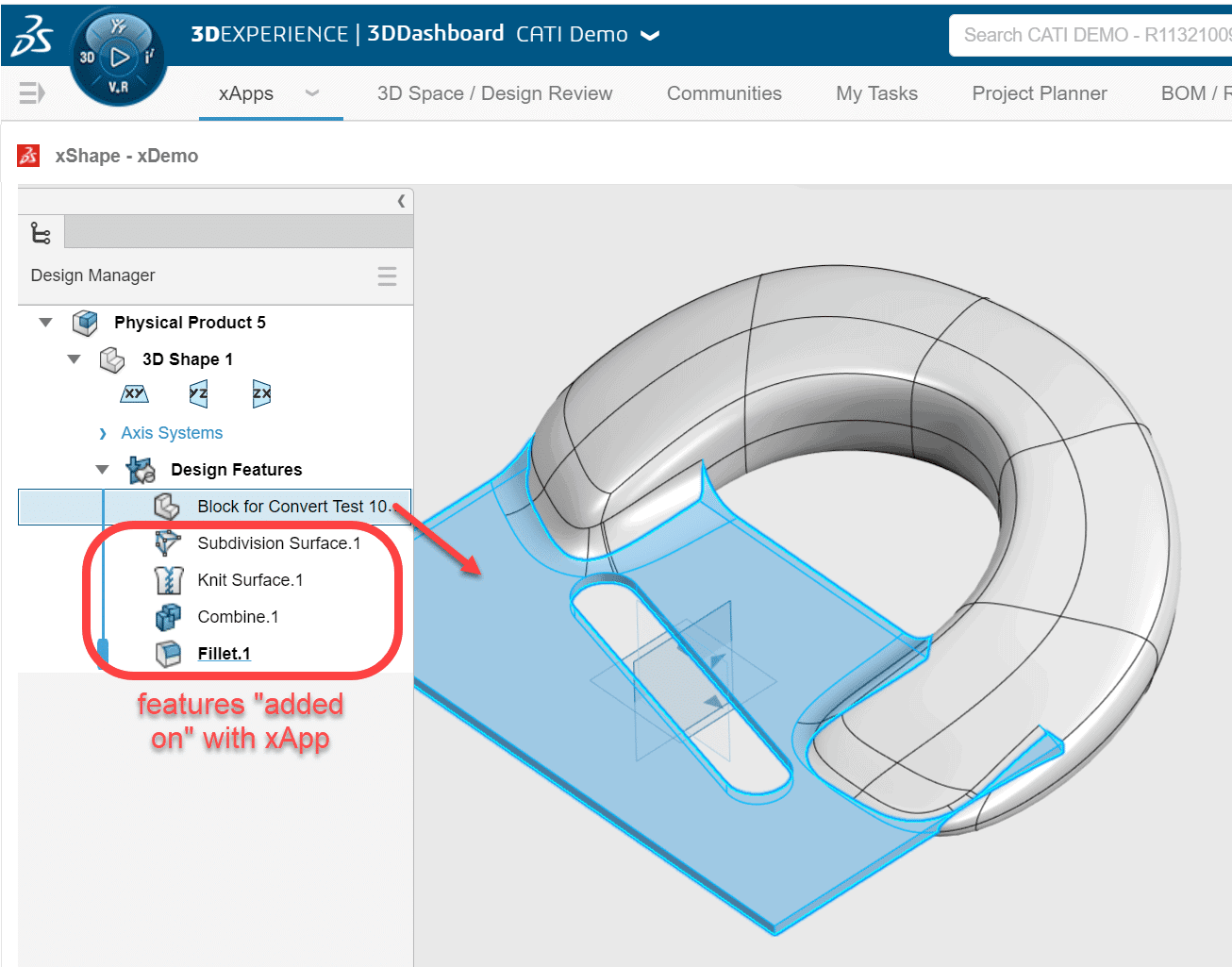Collapse the Design Features node
This screenshot has width=1232, height=967.
[102, 470]
